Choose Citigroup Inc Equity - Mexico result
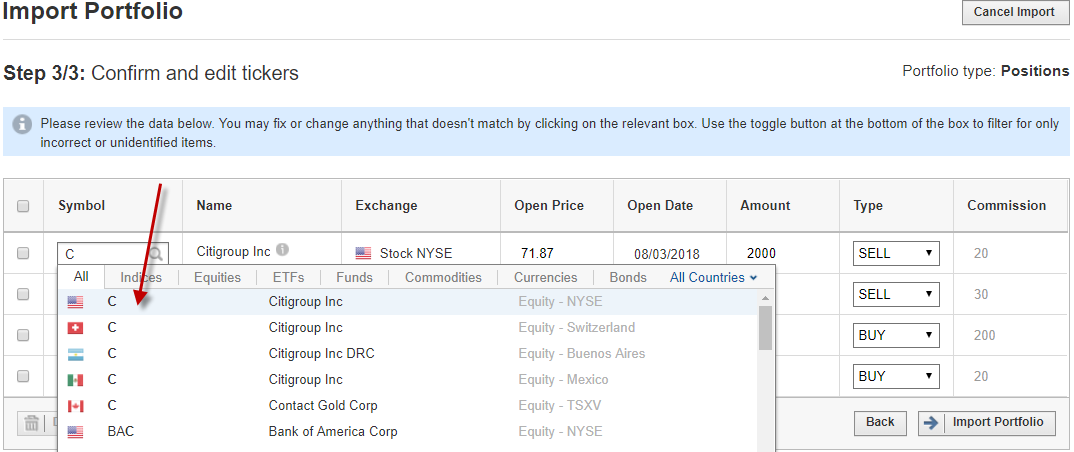1074x452 pixels. pos(408,380)
